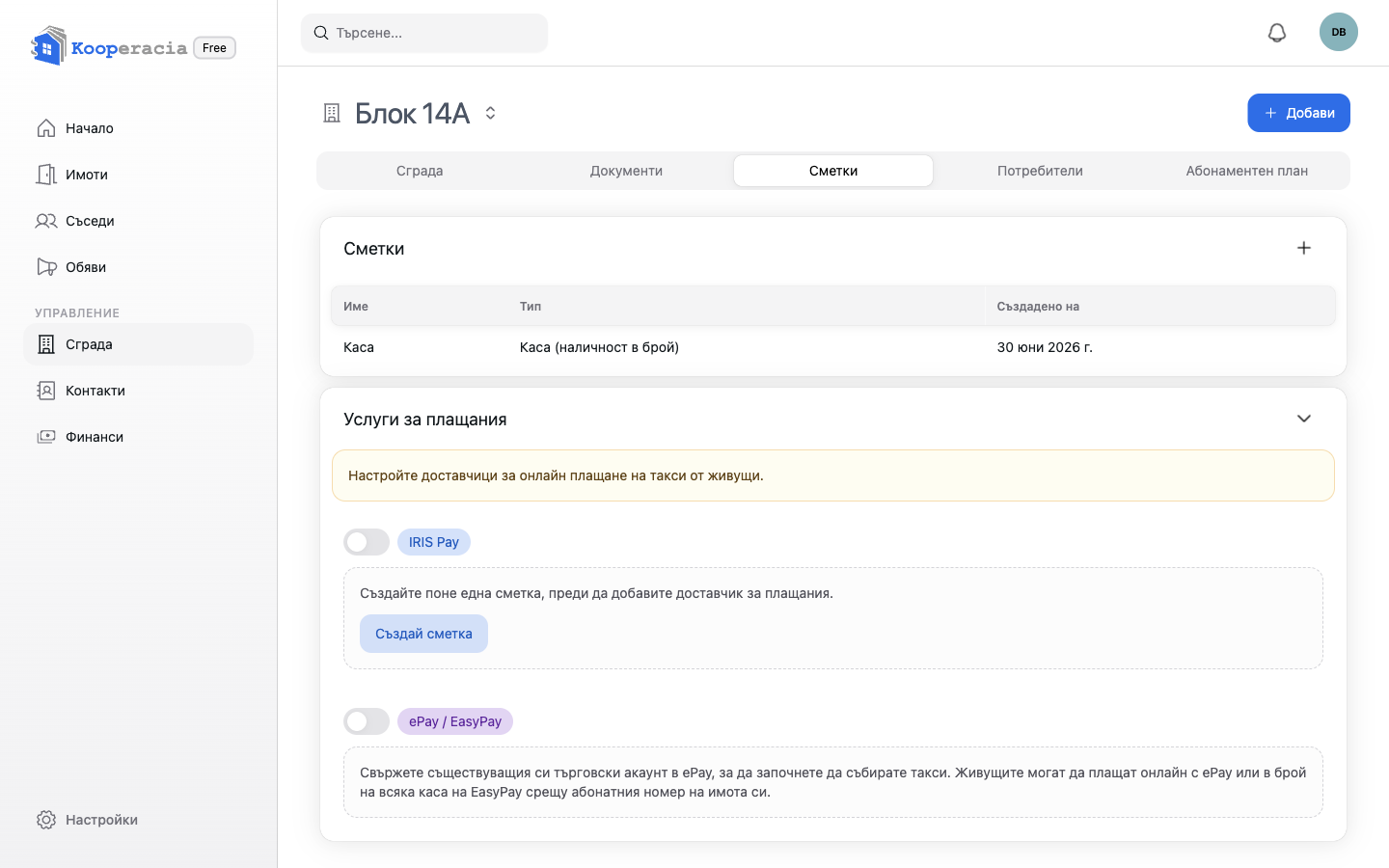This screenshot has width=1389, height=868.
Task: Select the Сметки tab
Action: [833, 171]
